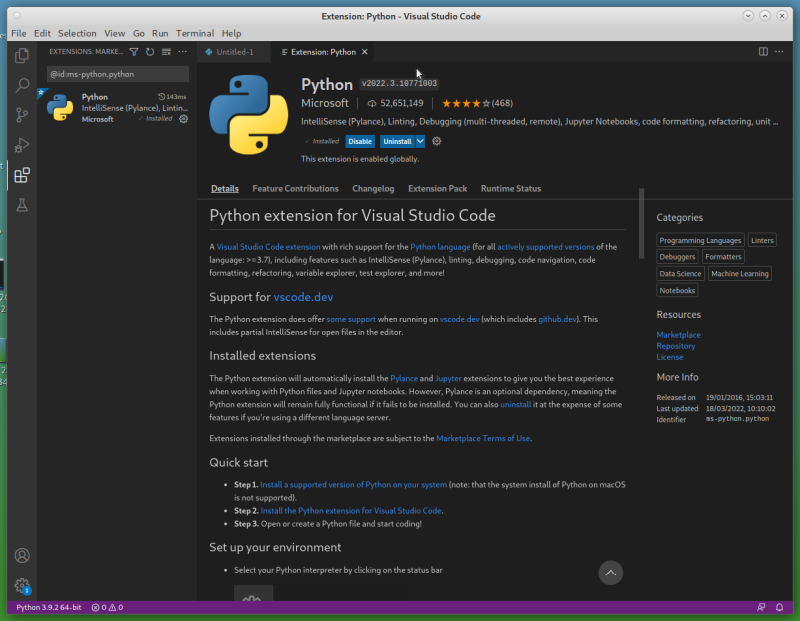
Task: Click Python 3.9.2 64-bit interpreter in status bar
Action: point(48,607)
